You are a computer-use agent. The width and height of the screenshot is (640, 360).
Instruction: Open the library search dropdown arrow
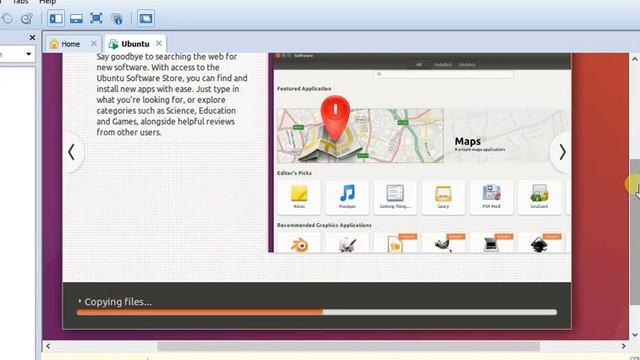coord(29,54)
